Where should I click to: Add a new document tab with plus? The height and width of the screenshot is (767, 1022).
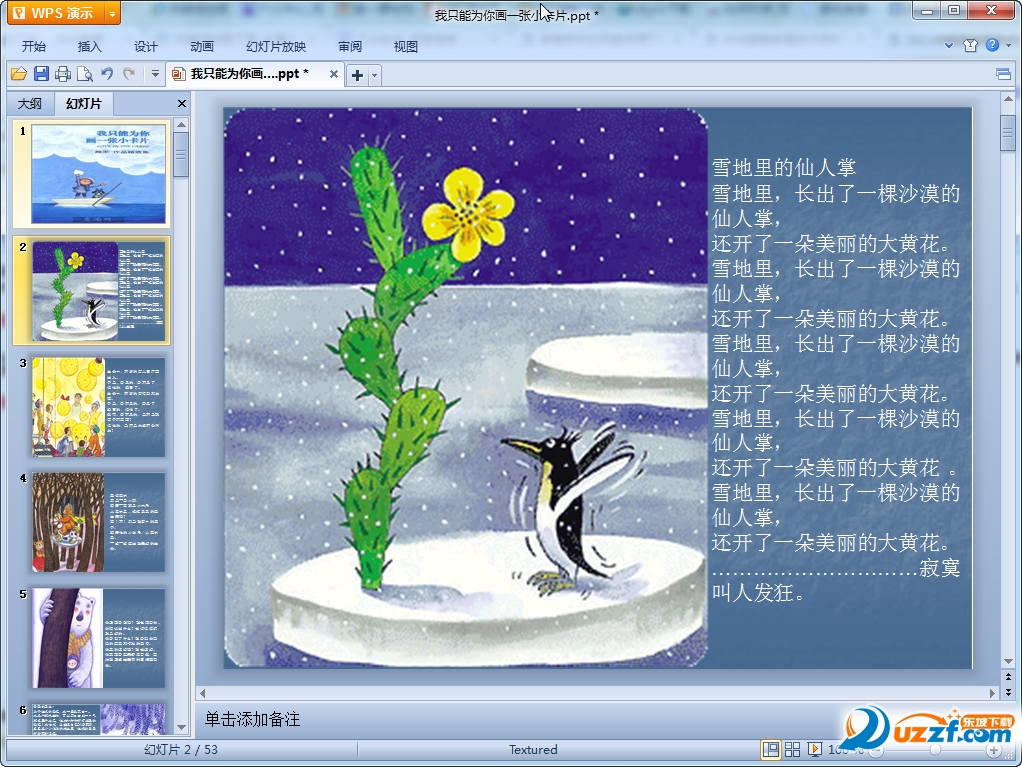pos(357,76)
